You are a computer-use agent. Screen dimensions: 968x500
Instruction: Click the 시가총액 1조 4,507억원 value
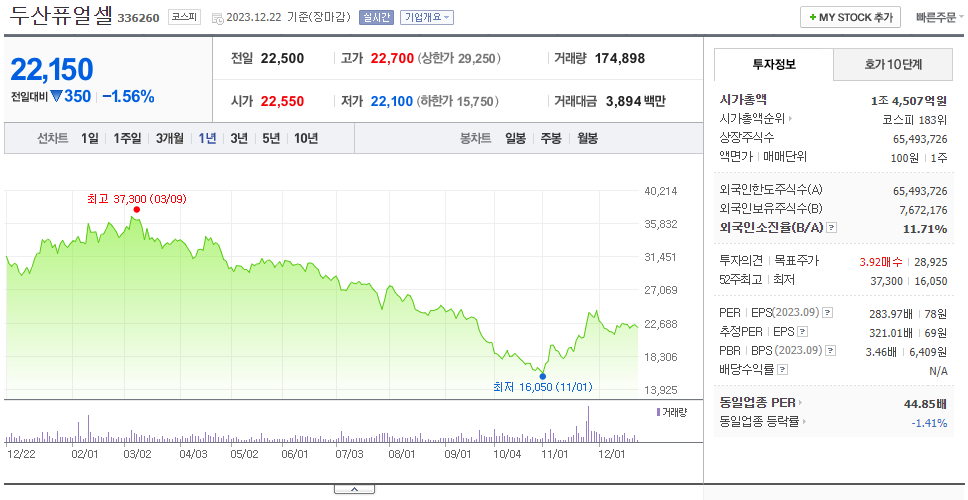[909, 101]
